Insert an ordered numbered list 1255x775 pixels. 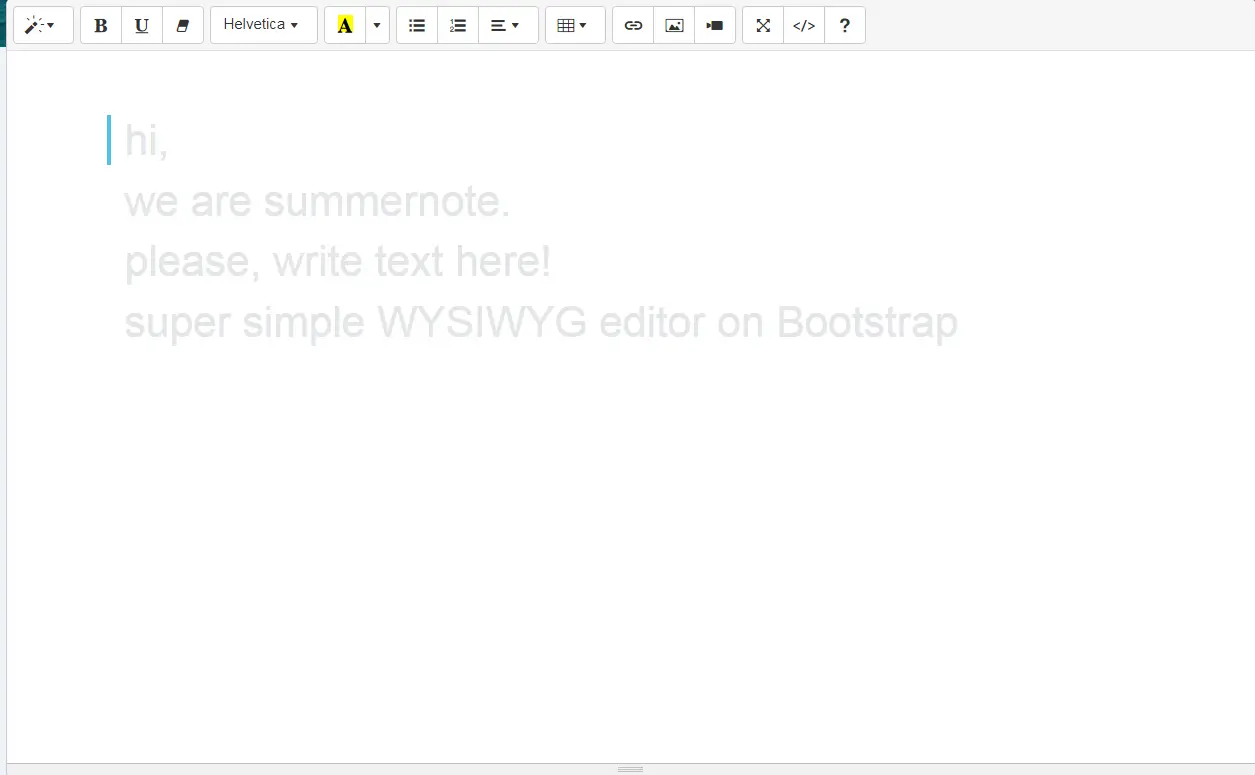click(458, 26)
